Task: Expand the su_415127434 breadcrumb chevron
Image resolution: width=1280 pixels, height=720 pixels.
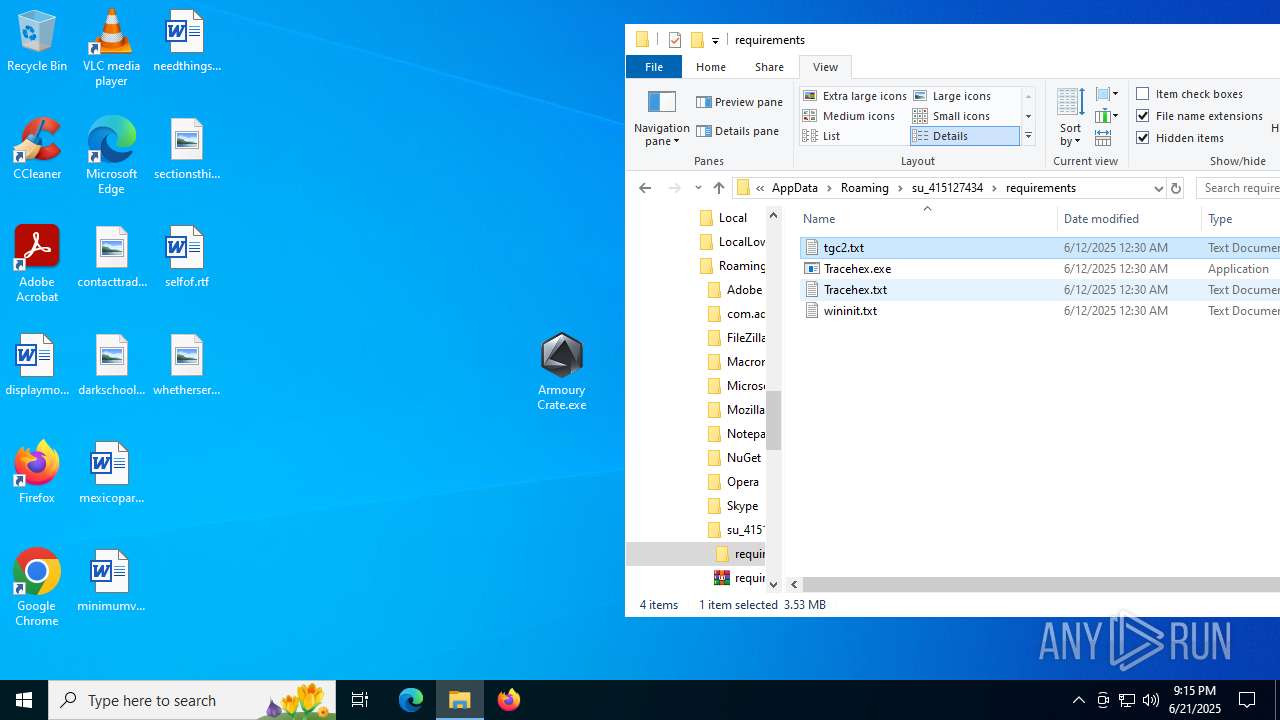Action: click(x=994, y=188)
